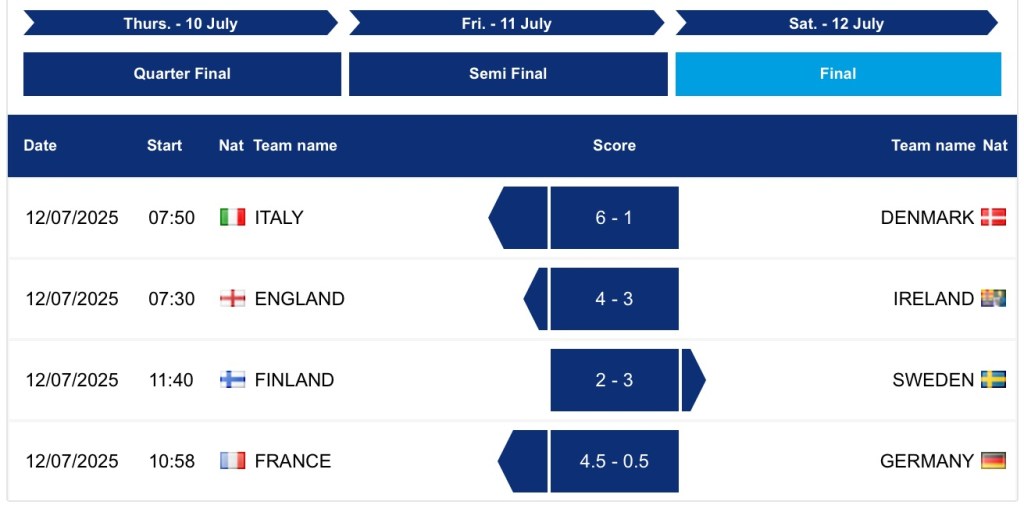This screenshot has width=1024, height=512.
Task: Select Thurs. - 10 July date banner
Action: click(x=181, y=23)
